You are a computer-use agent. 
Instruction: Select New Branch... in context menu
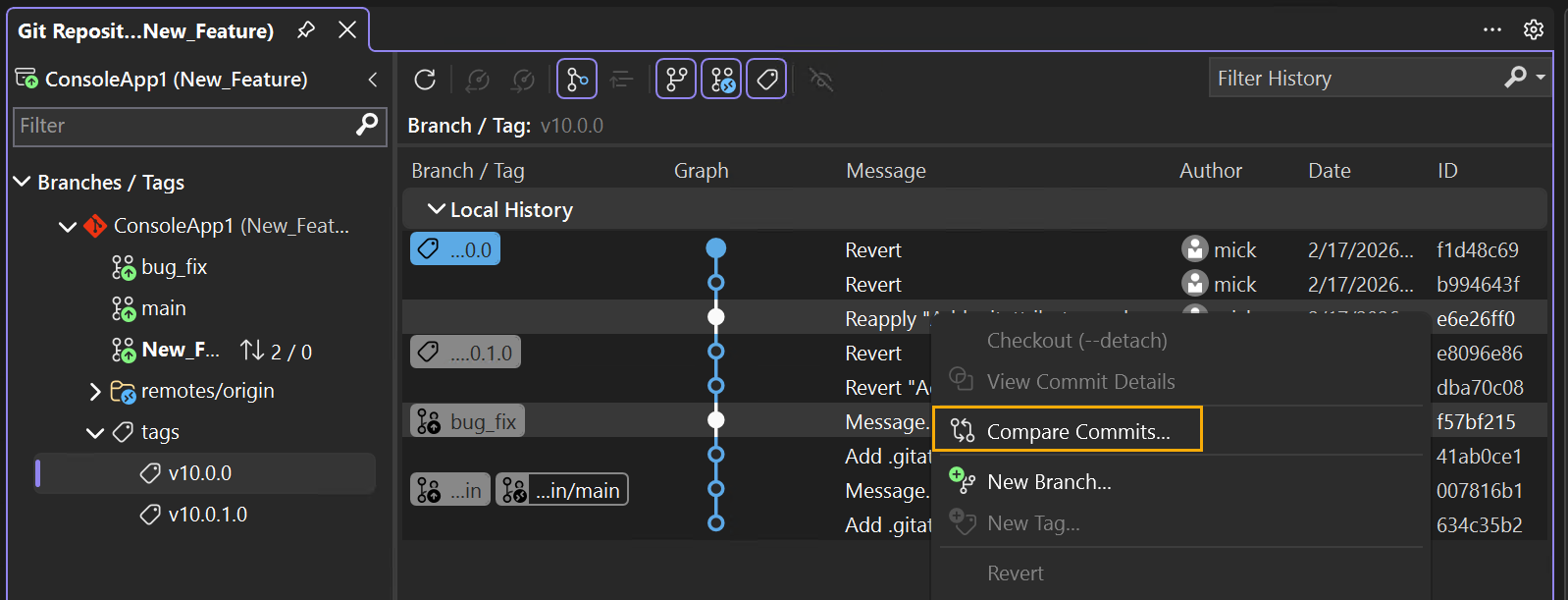pos(1049,482)
